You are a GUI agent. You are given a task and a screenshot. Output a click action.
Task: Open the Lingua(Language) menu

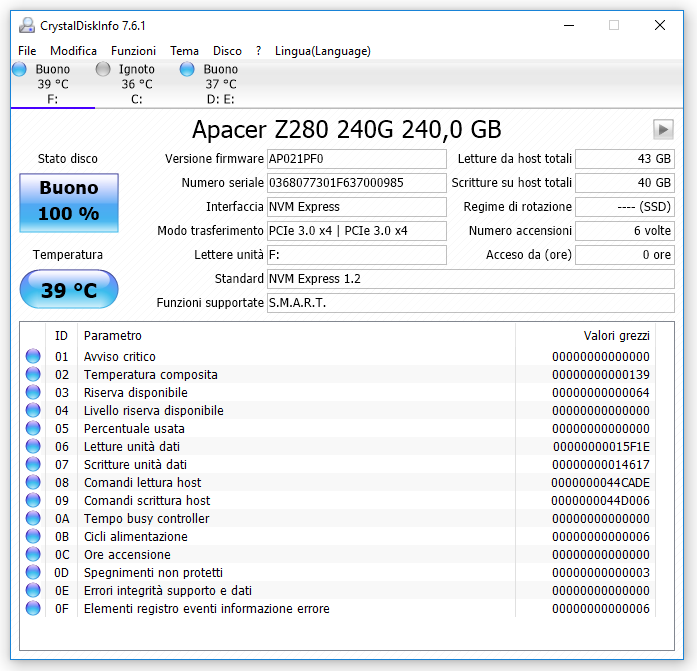click(323, 51)
